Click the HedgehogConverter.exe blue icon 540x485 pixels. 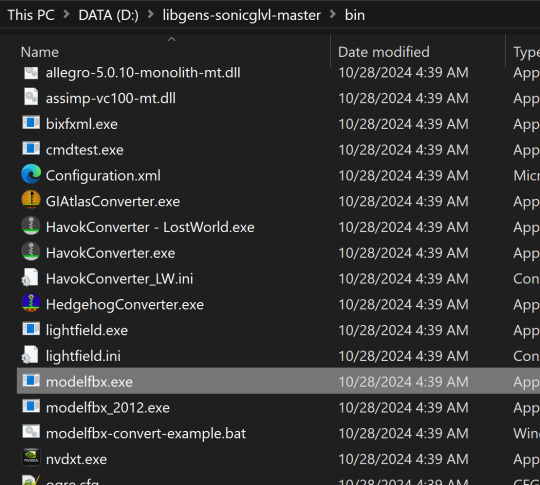click(31, 303)
